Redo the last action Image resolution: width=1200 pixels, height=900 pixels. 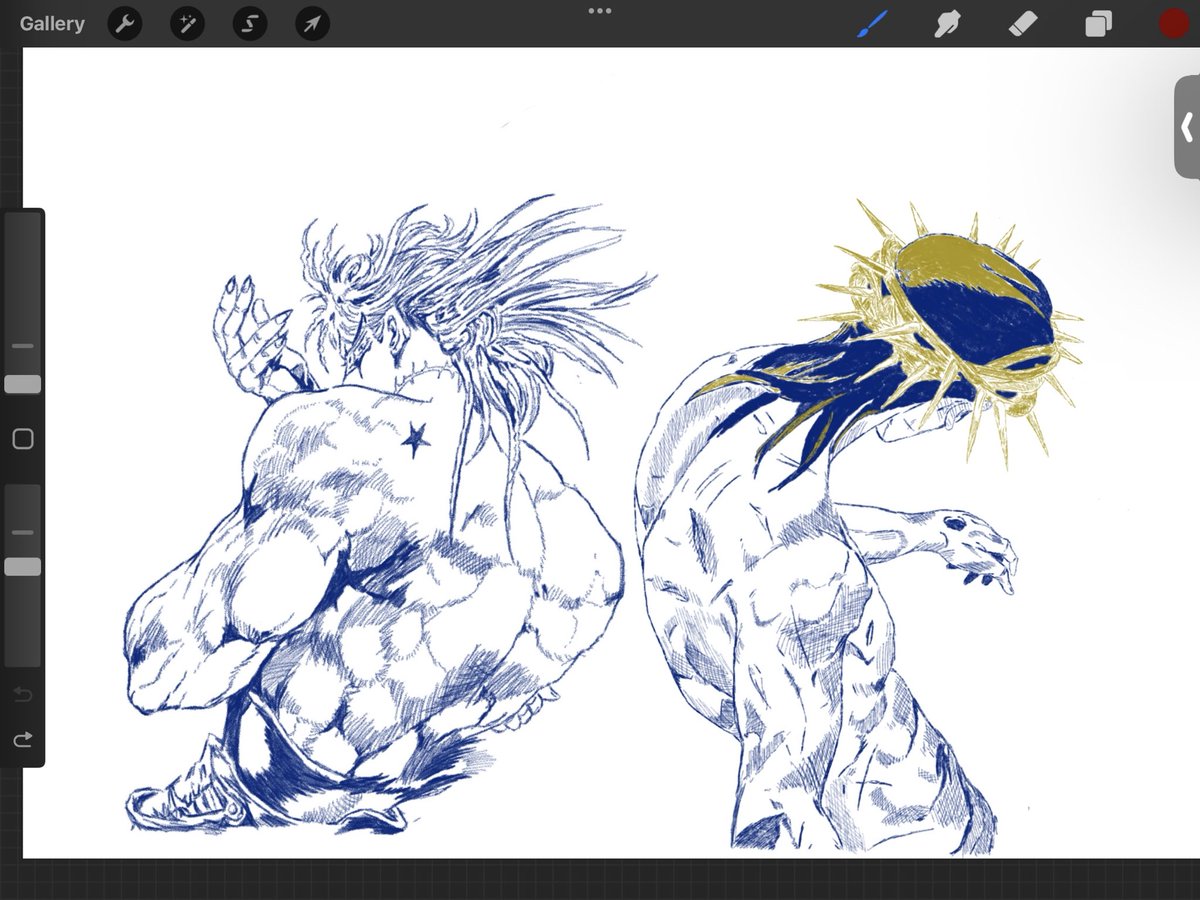coord(23,740)
